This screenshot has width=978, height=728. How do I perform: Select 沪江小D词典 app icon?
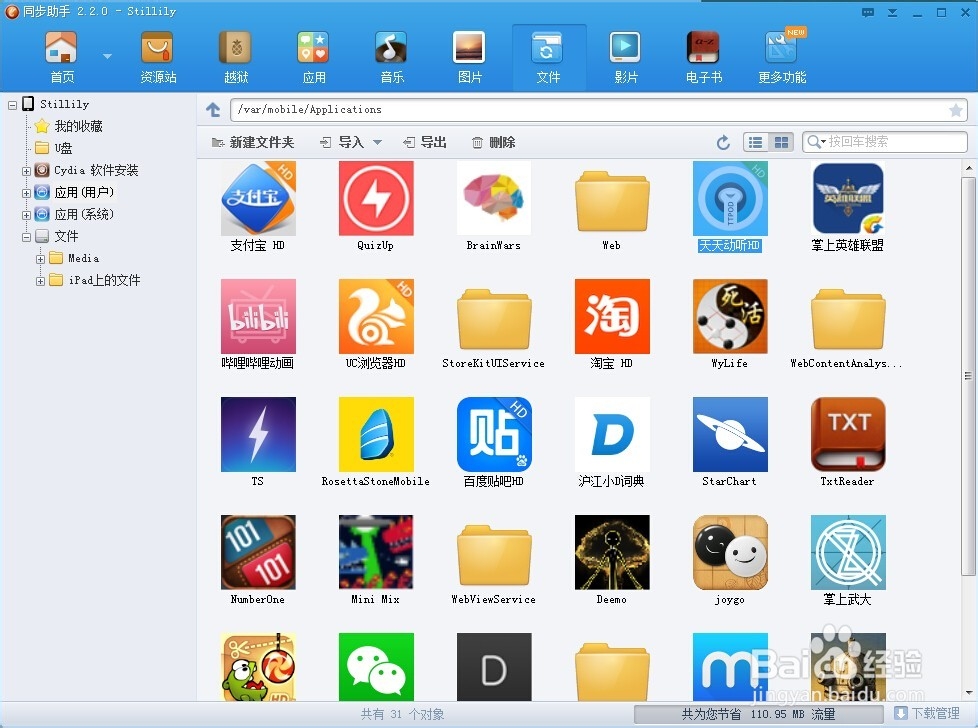612,434
